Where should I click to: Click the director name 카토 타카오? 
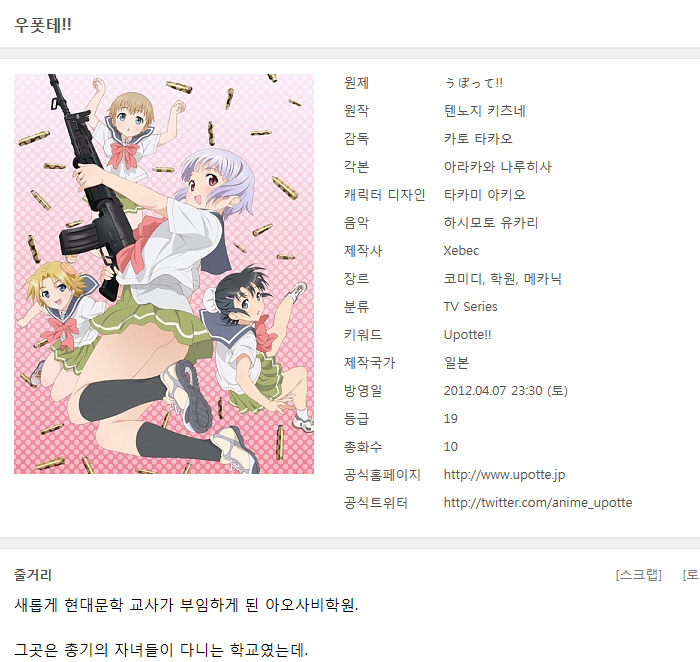click(x=478, y=139)
